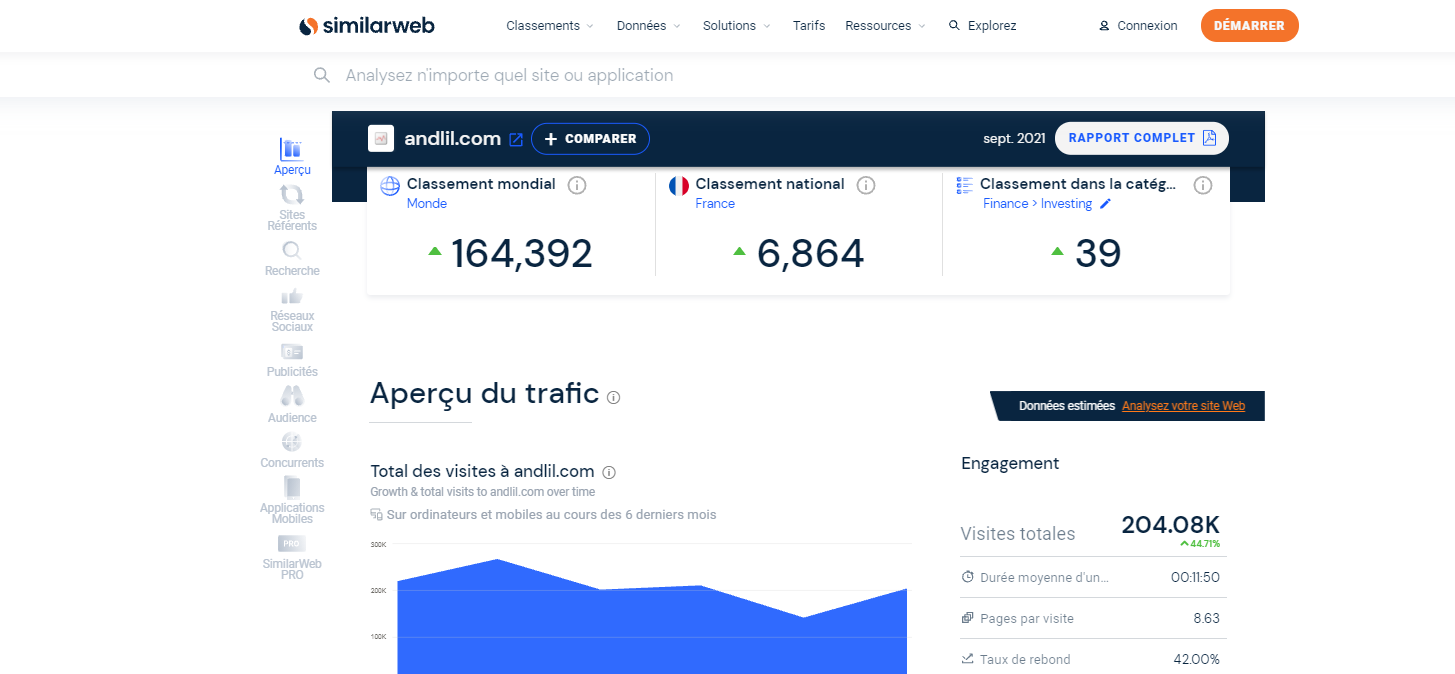Open andlil.com external link icon
The image size is (1455, 674).
click(516, 140)
